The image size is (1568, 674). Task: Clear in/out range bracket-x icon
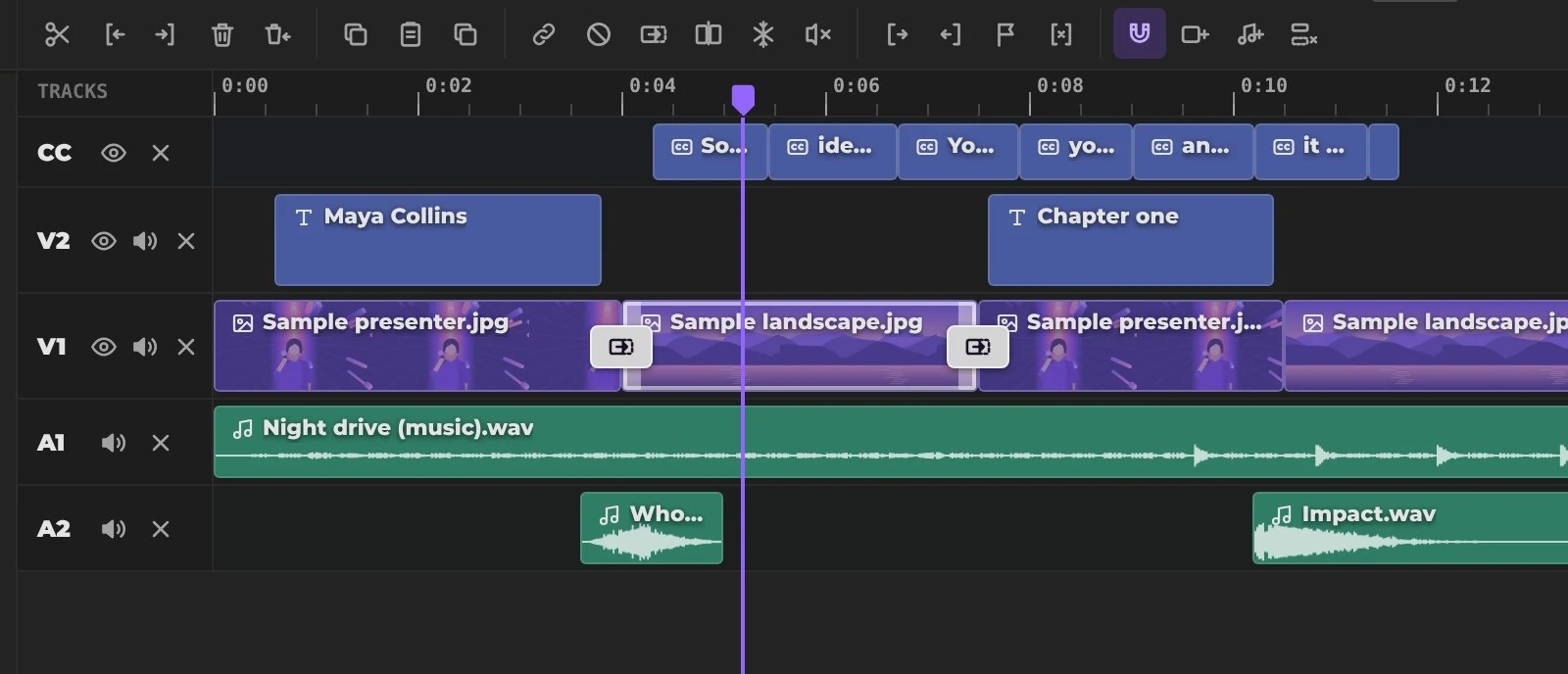click(x=1061, y=35)
